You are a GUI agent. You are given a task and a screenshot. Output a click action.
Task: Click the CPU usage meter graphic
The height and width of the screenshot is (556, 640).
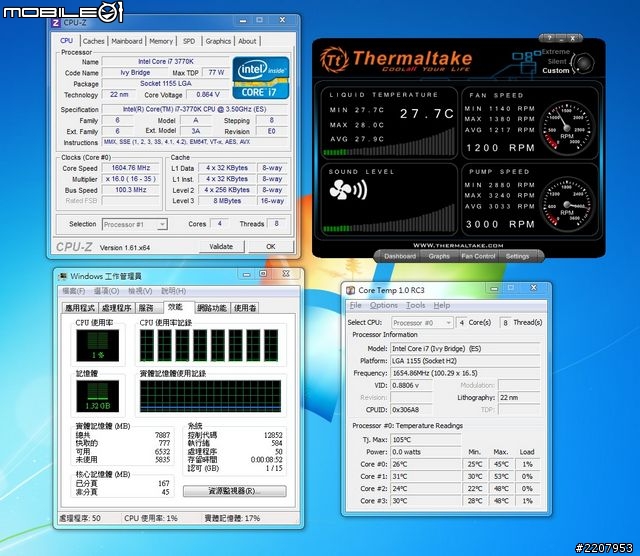click(98, 346)
